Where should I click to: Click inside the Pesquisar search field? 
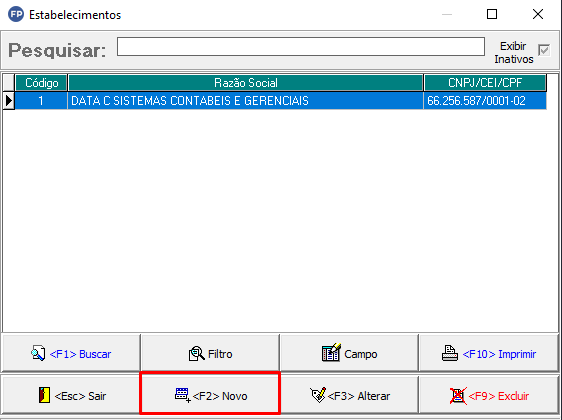click(301, 47)
